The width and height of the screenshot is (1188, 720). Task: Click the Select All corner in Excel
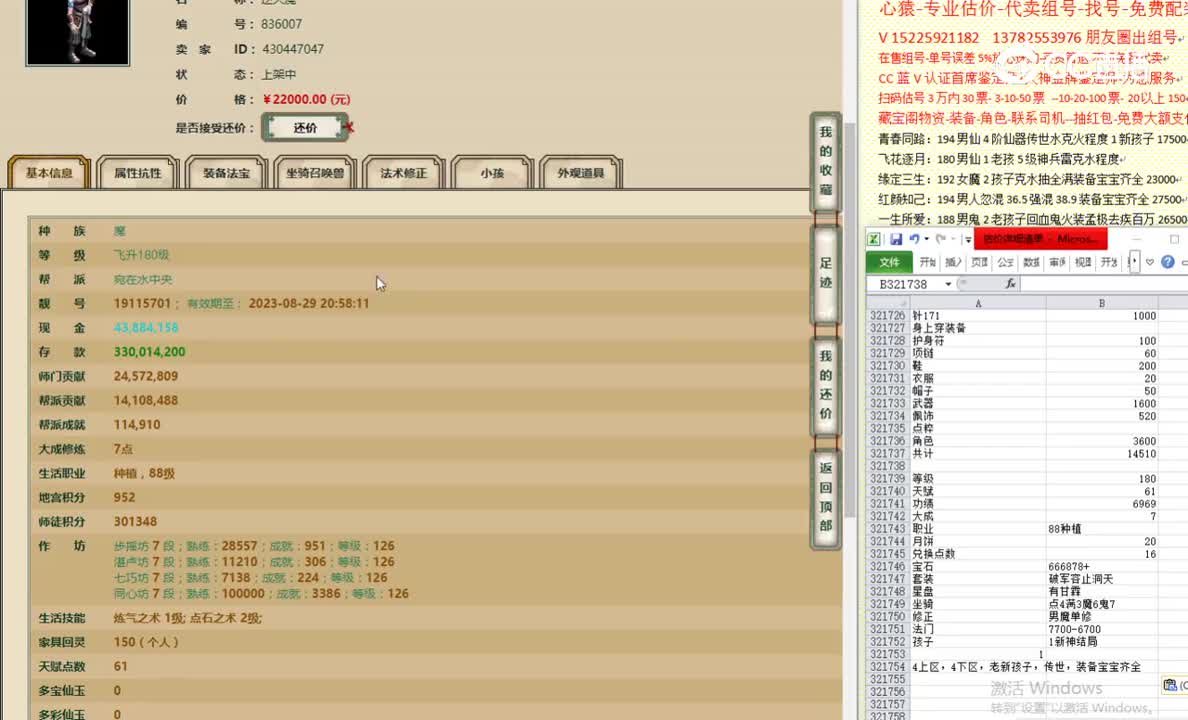[888, 303]
